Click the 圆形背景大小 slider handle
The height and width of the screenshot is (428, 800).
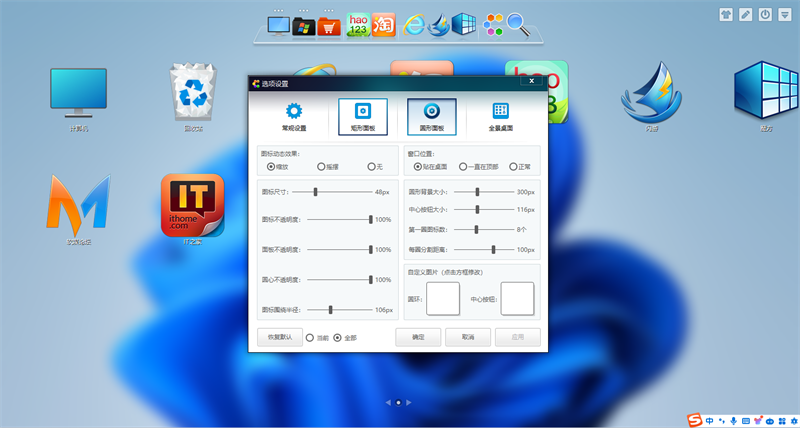click(478, 192)
